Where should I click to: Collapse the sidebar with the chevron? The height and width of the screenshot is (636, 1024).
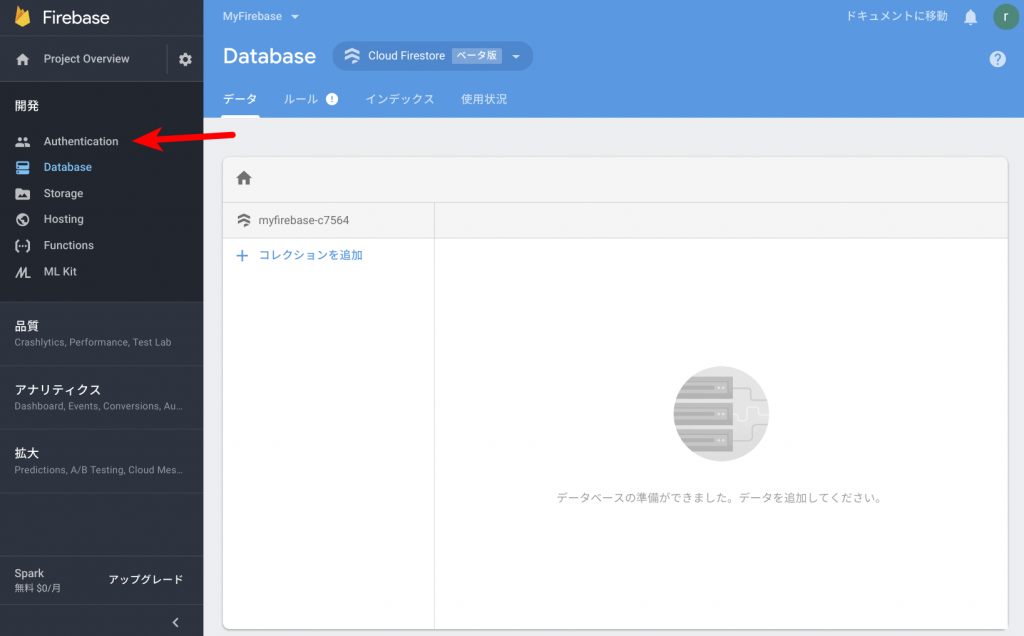pos(176,621)
